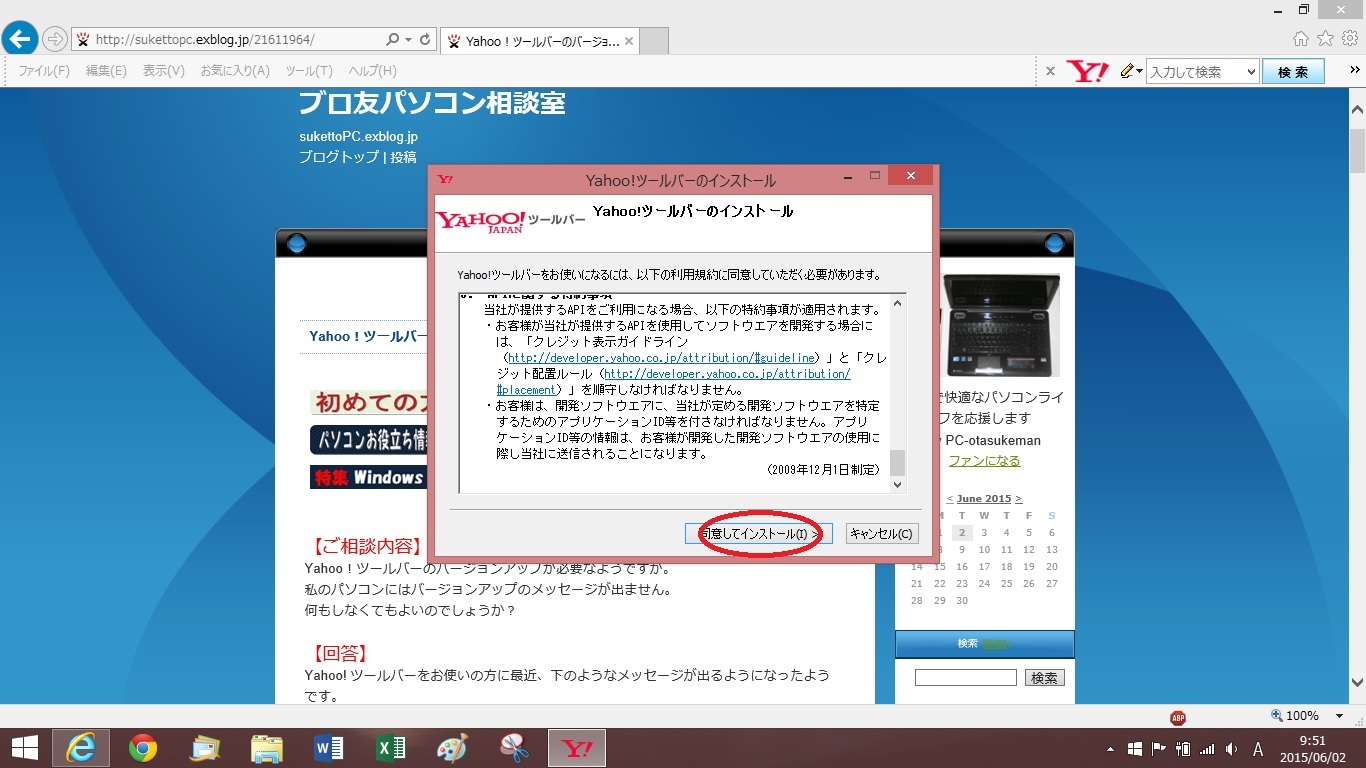Open Microsoft Excel from taskbar
Viewport: 1366px width, 768px height.
(390, 748)
